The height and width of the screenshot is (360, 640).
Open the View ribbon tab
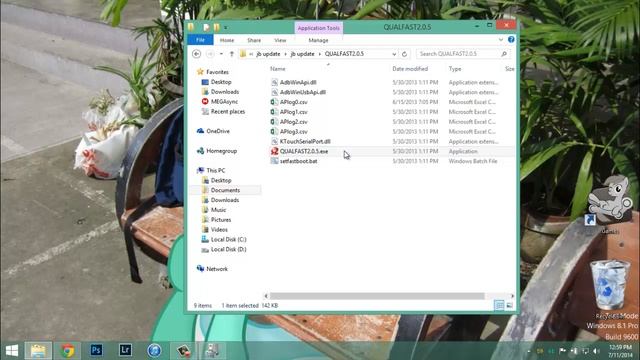point(280,40)
